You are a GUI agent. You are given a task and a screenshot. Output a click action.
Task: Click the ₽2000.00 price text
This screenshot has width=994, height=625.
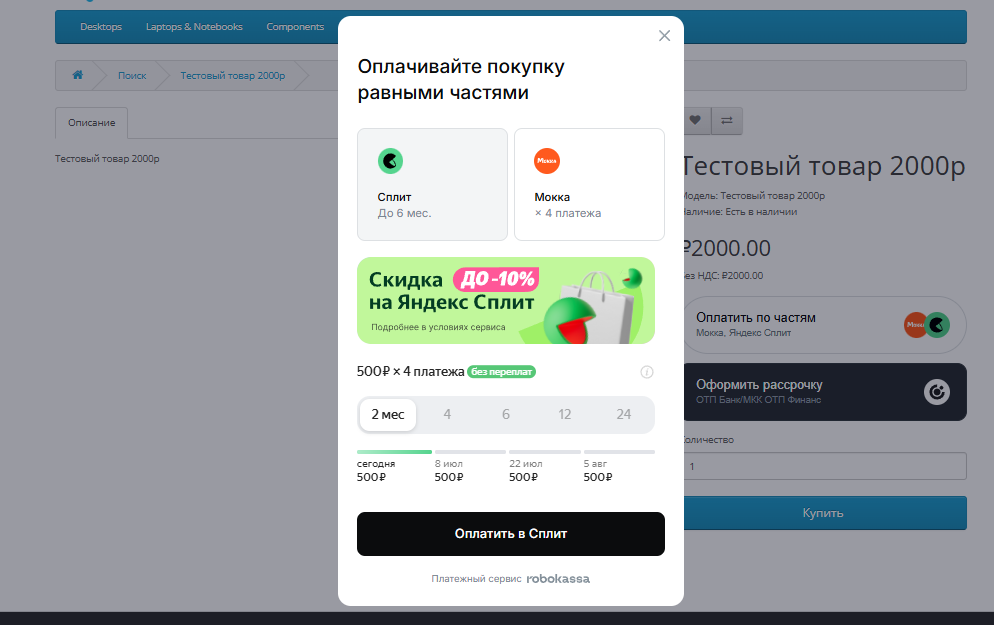pos(726,248)
